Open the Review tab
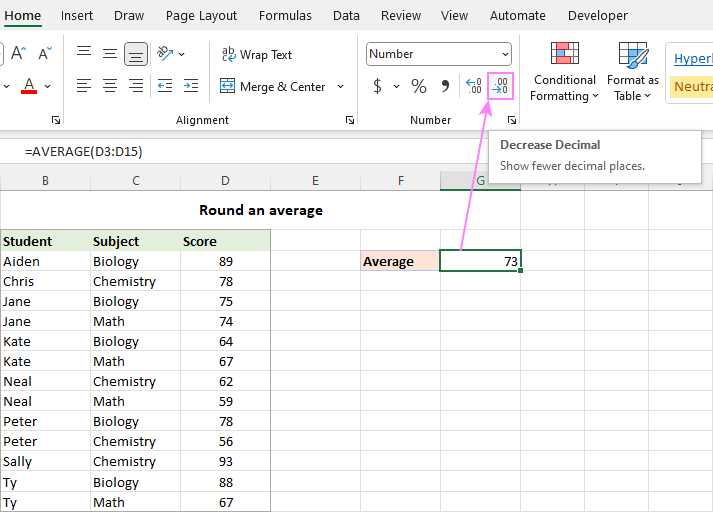This screenshot has height=512, width=713. tap(401, 15)
